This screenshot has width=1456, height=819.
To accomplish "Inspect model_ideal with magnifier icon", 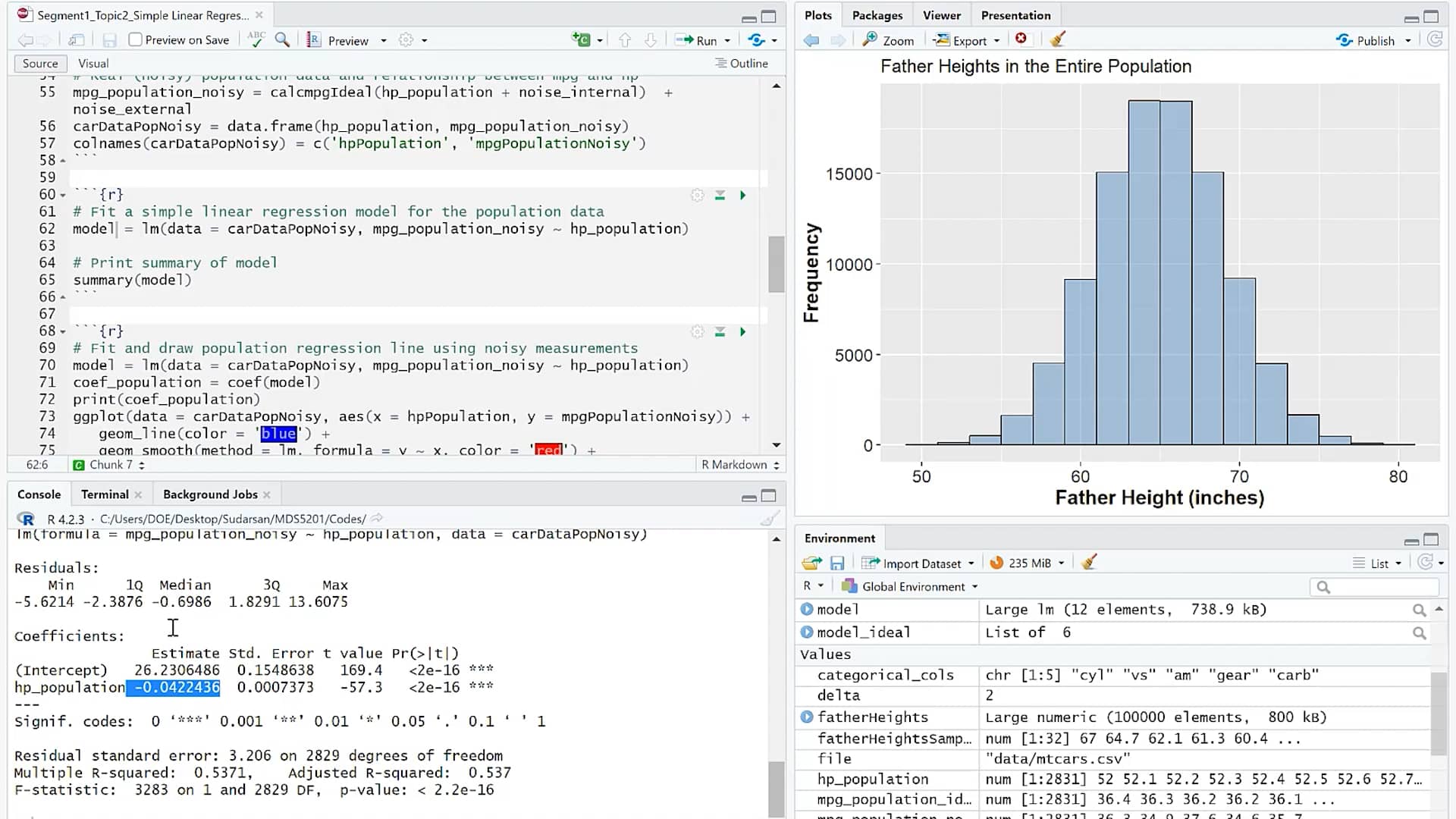I will tap(1419, 632).
